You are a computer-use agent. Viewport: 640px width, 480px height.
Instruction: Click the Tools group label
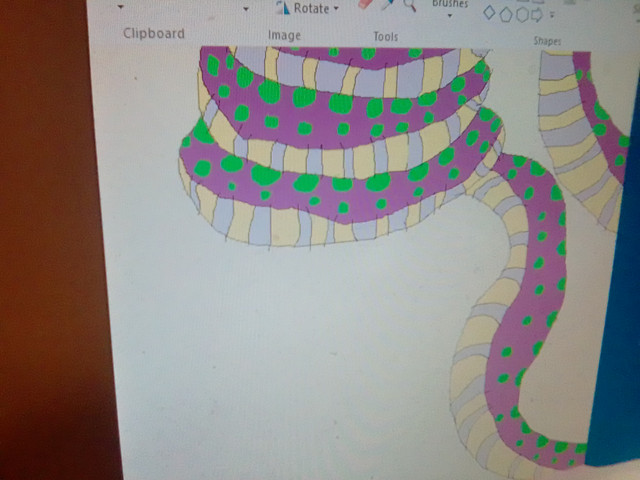coord(386,37)
